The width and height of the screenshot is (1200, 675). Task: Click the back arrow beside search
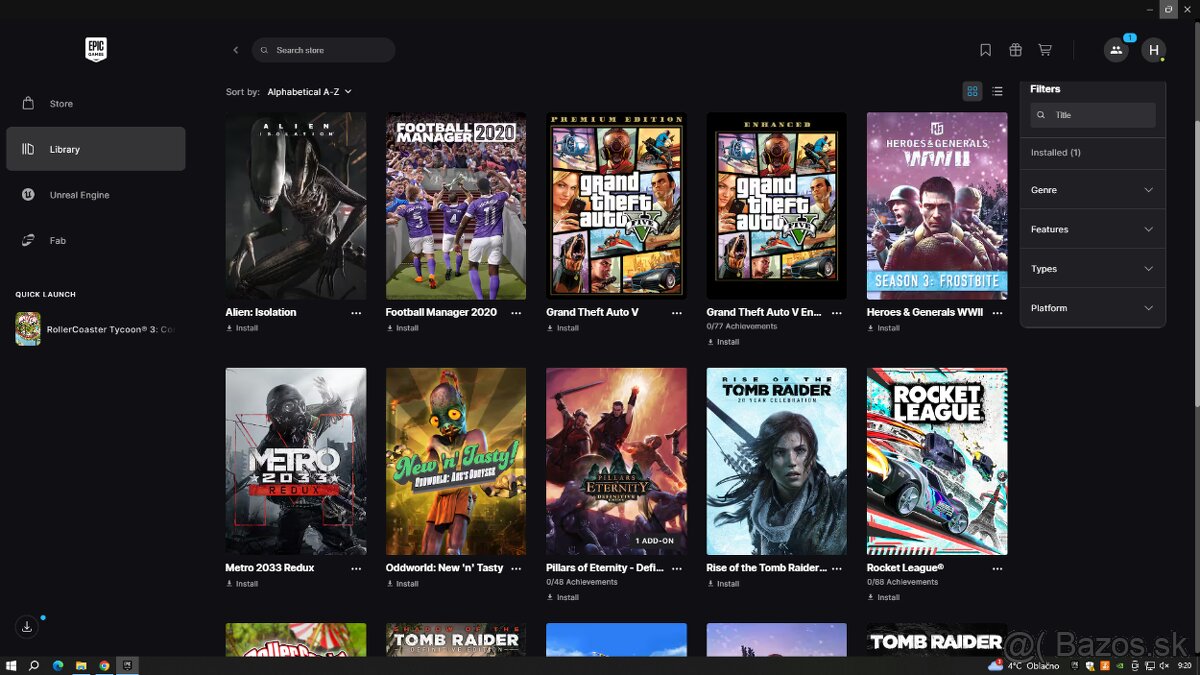236,50
